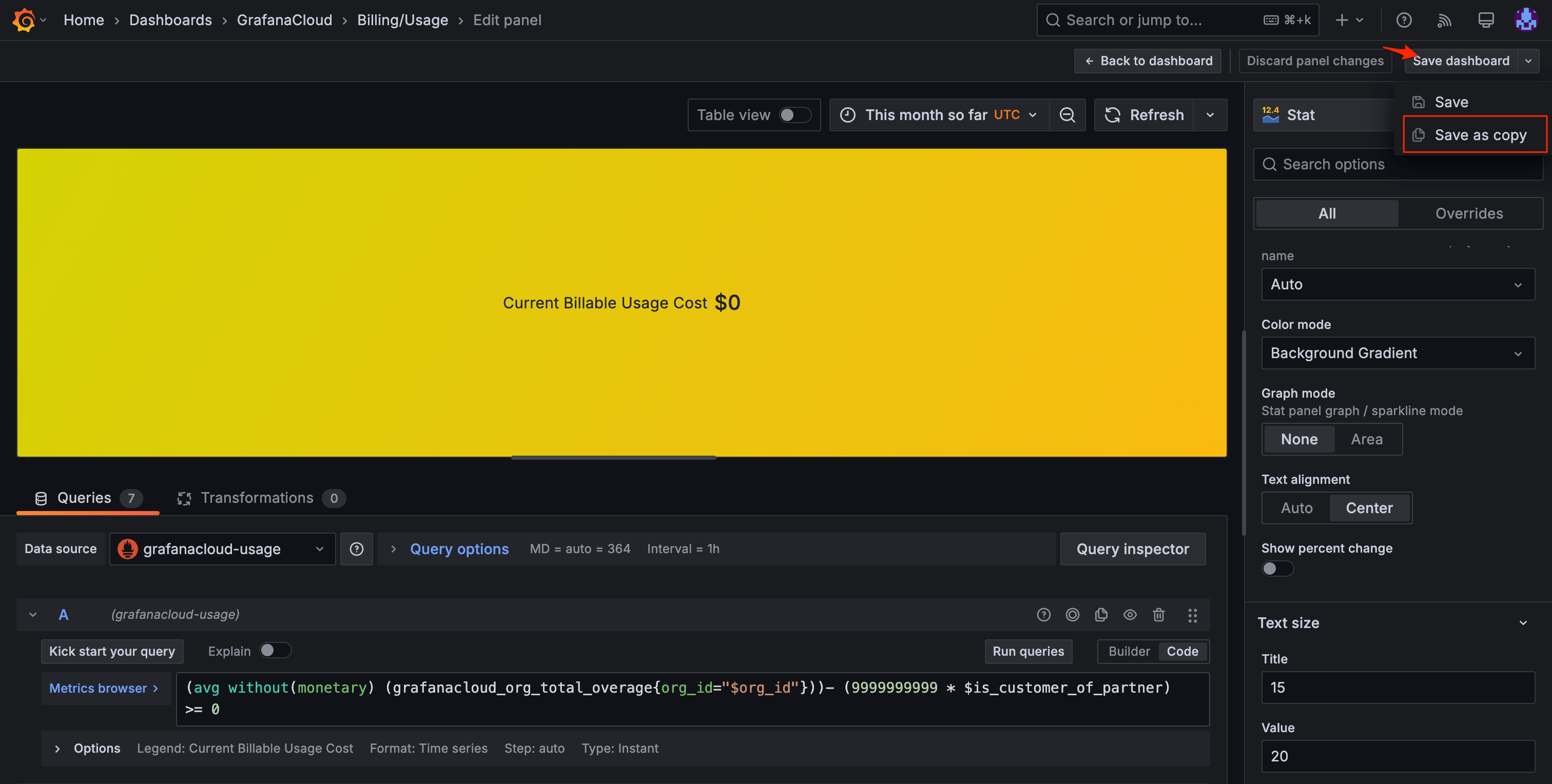Open query A help icon

pyautogui.click(x=1043, y=615)
